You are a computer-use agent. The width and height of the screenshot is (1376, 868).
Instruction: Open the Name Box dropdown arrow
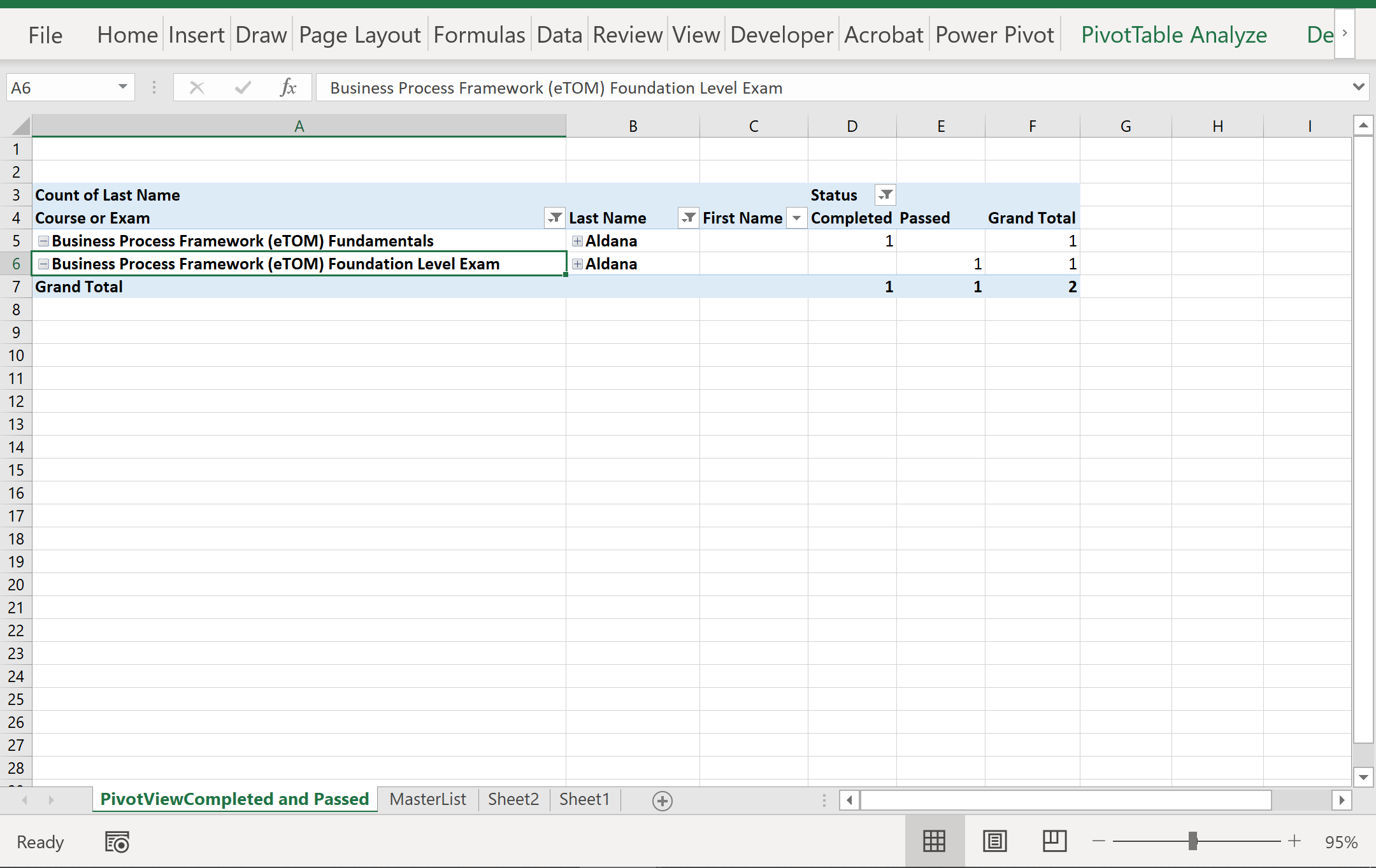point(123,87)
